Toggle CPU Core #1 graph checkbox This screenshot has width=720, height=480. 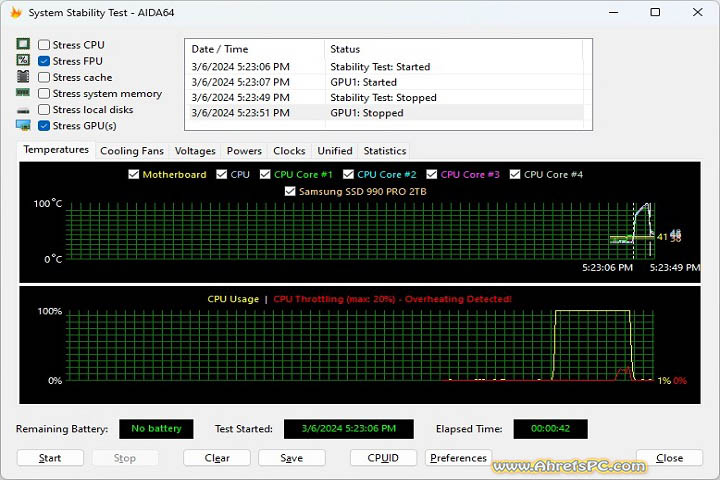pos(265,174)
